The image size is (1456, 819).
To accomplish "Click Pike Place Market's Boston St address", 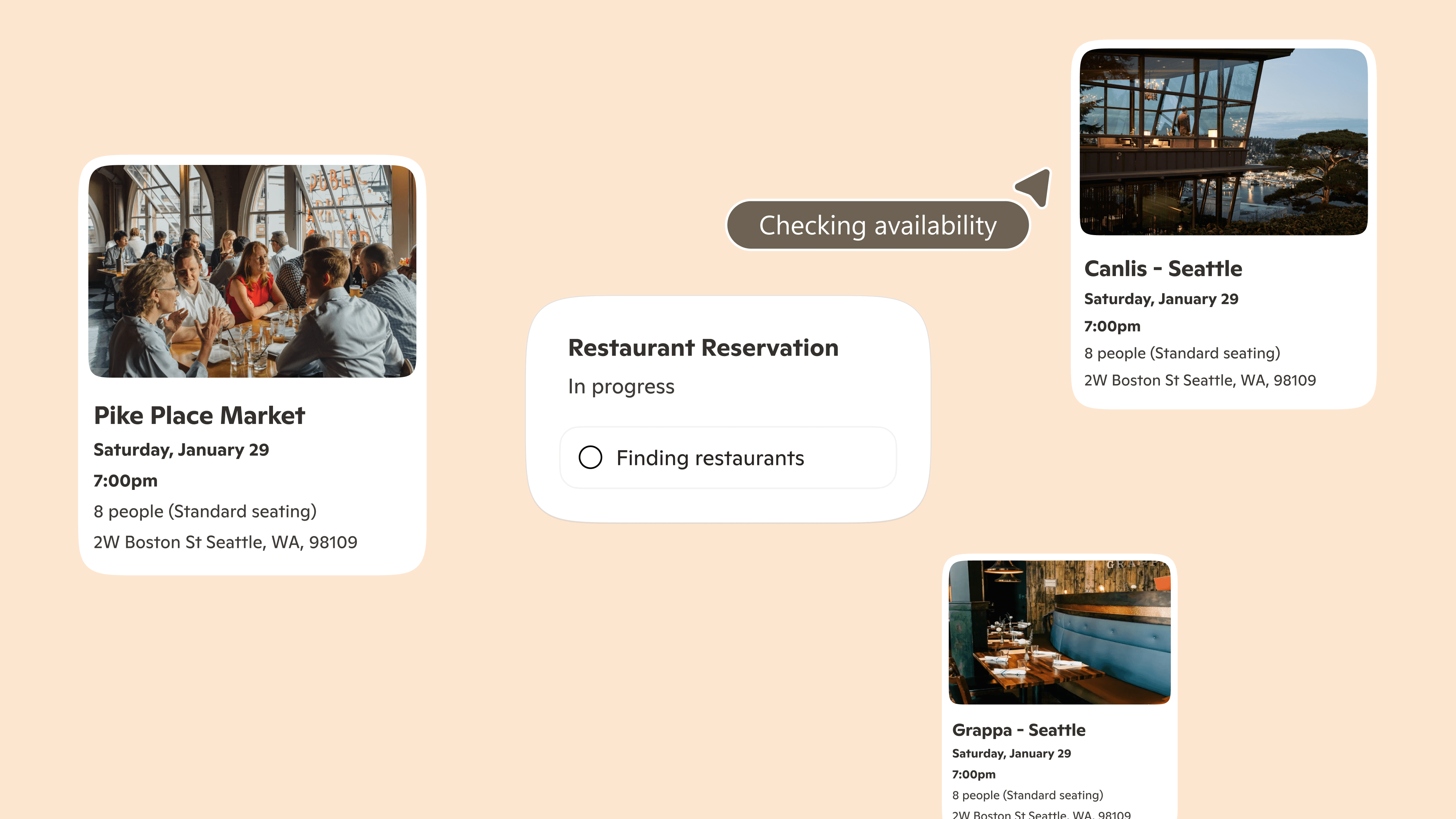I will pyautogui.click(x=225, y=542).
